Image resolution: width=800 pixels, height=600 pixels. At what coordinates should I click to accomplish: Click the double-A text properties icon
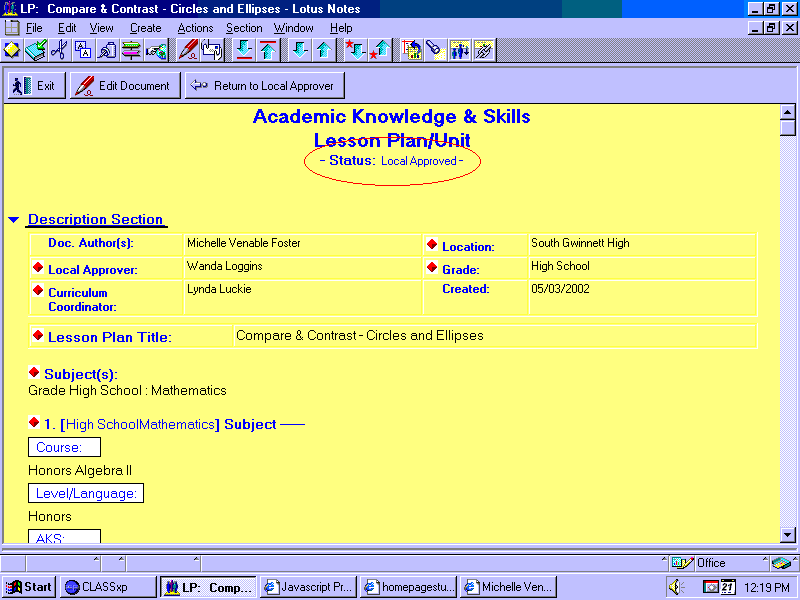click(83, 50)
